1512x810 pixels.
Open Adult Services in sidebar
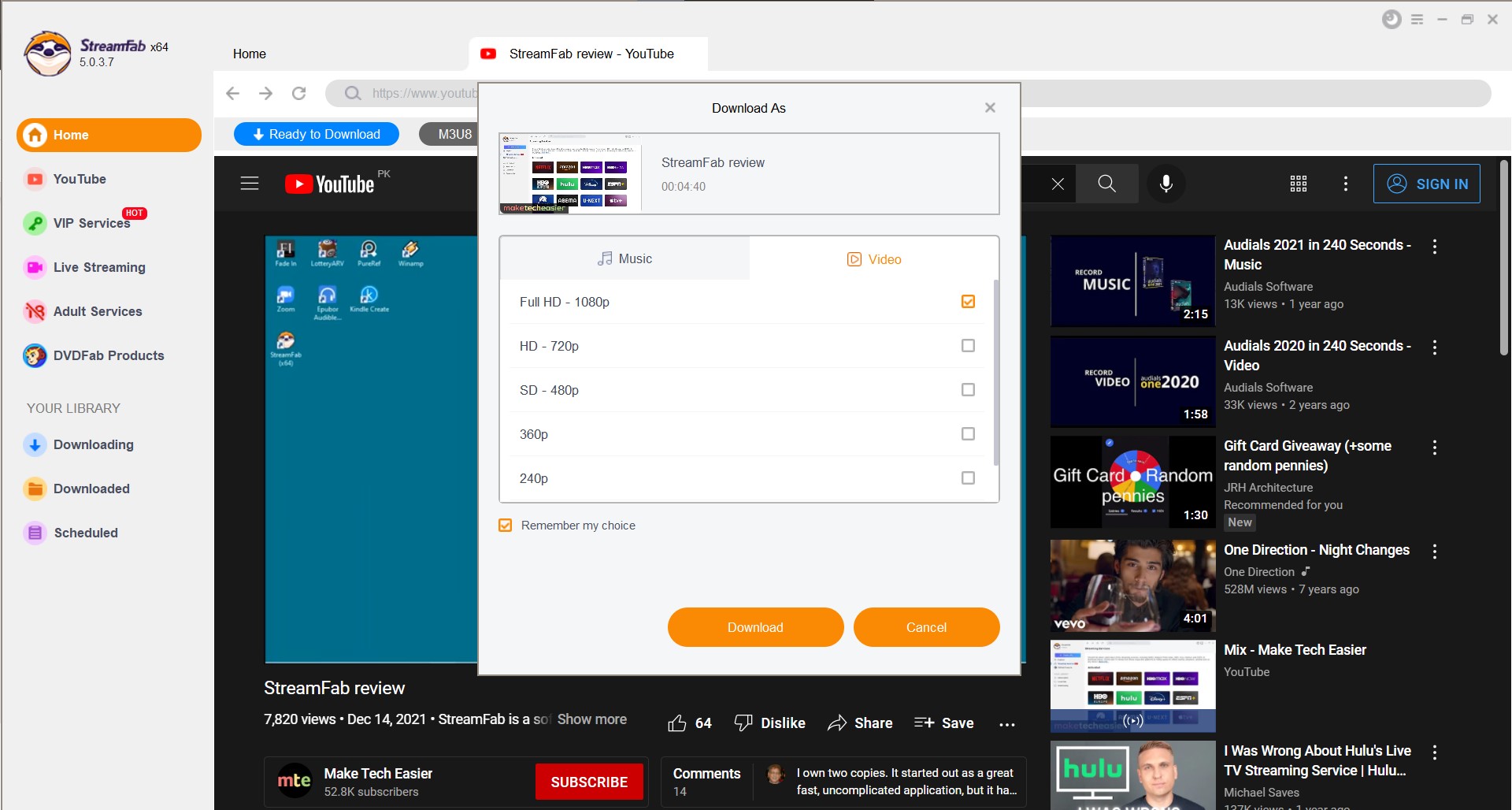83,311
